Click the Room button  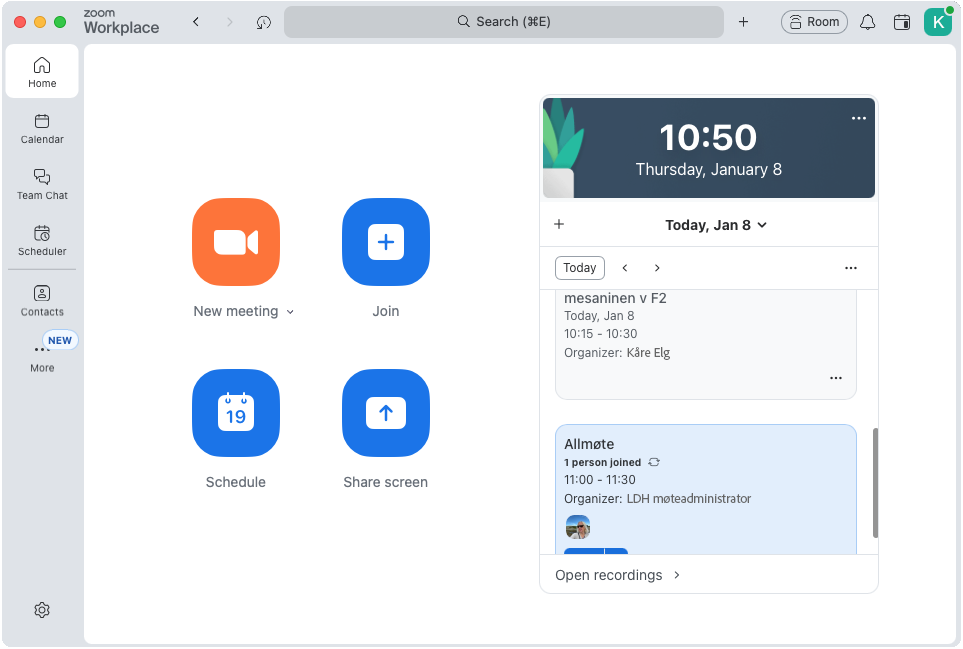click(814, 21)
